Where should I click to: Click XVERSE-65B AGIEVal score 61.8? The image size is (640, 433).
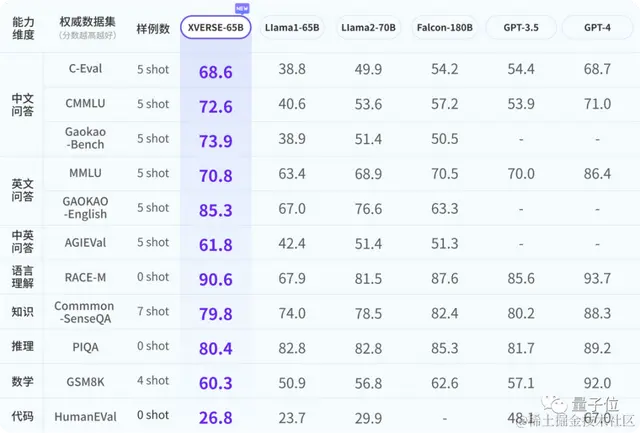216,245
